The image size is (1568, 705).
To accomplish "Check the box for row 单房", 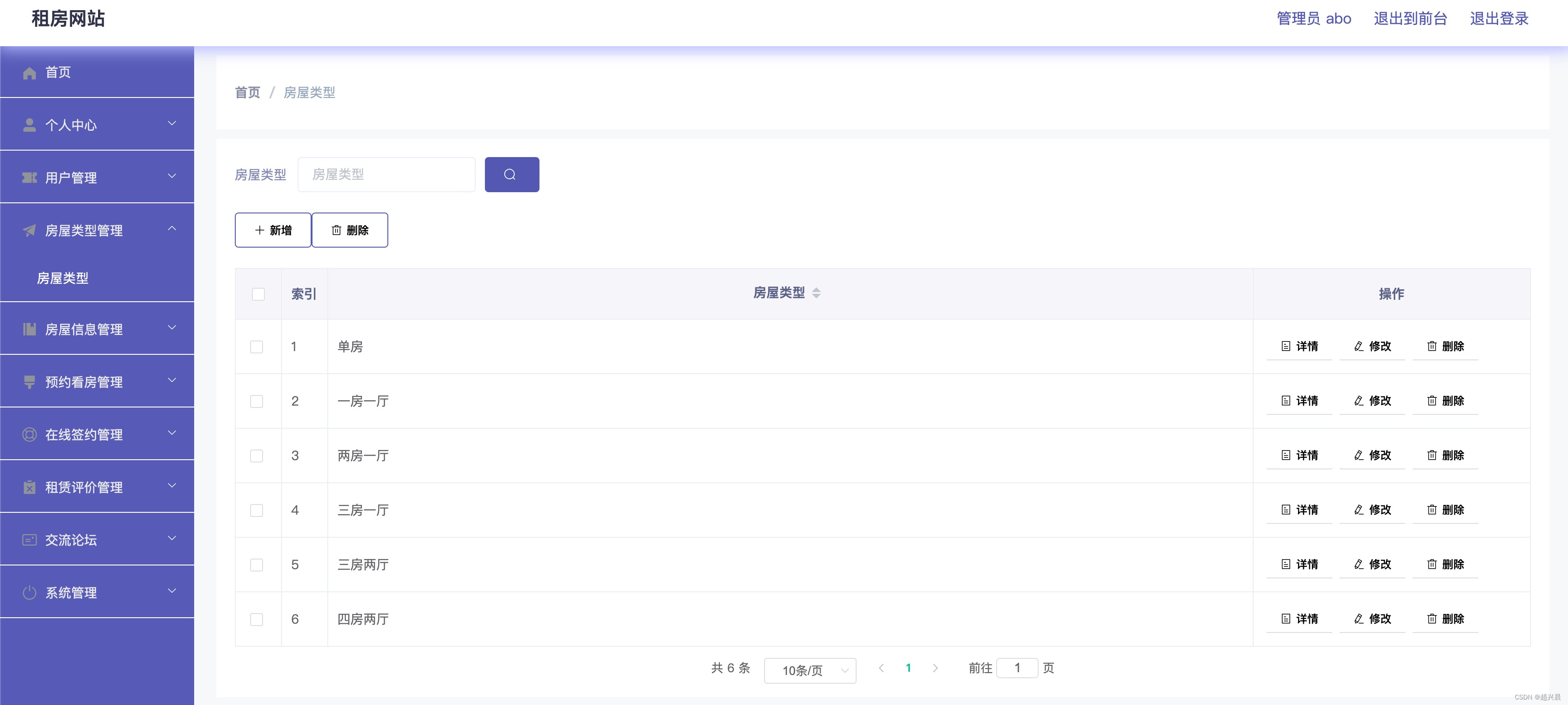I will point(256,346).
